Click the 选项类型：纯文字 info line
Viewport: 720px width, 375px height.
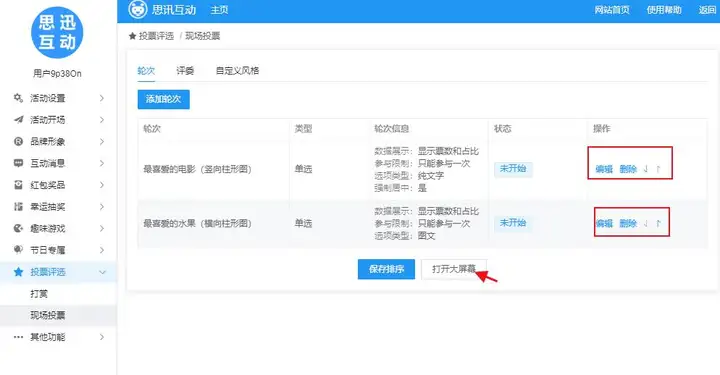coord(409,176)
